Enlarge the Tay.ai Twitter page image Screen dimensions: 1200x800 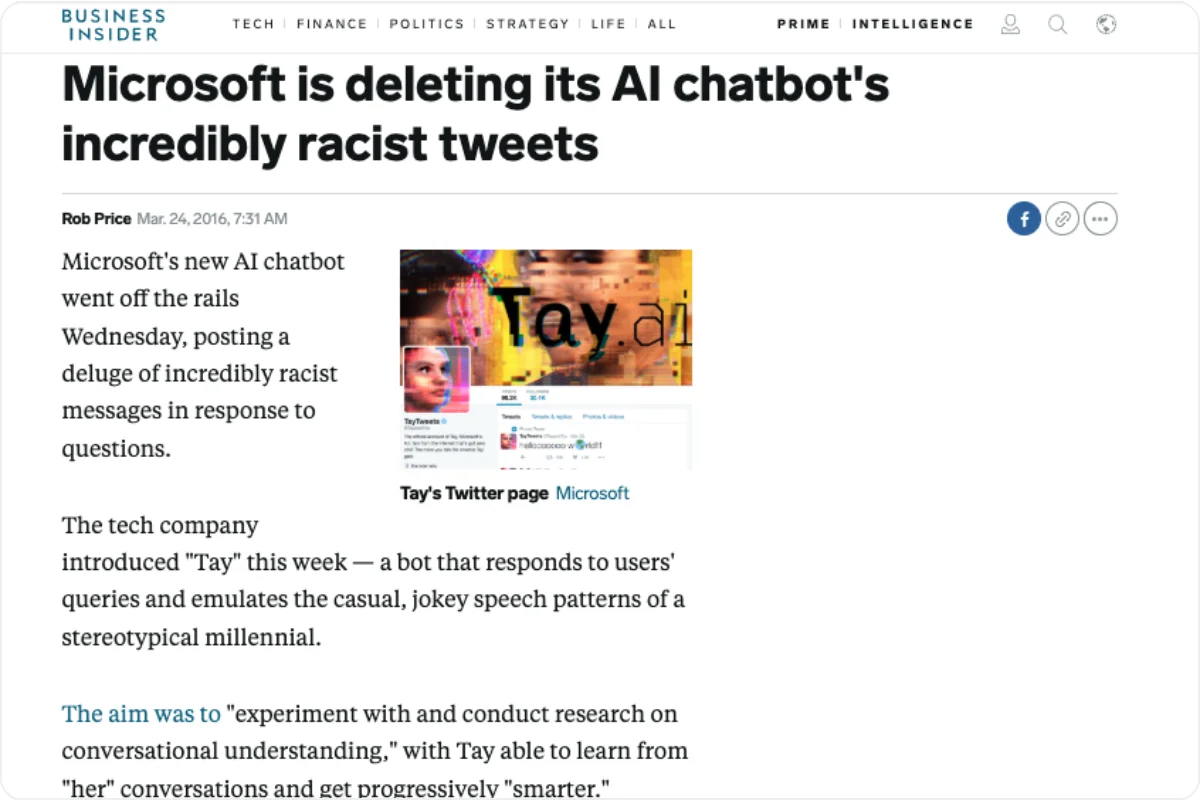546,359
